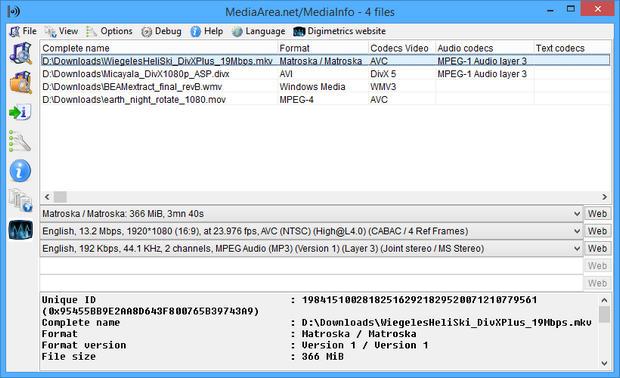Open the View menu

(x=61, y=31)
